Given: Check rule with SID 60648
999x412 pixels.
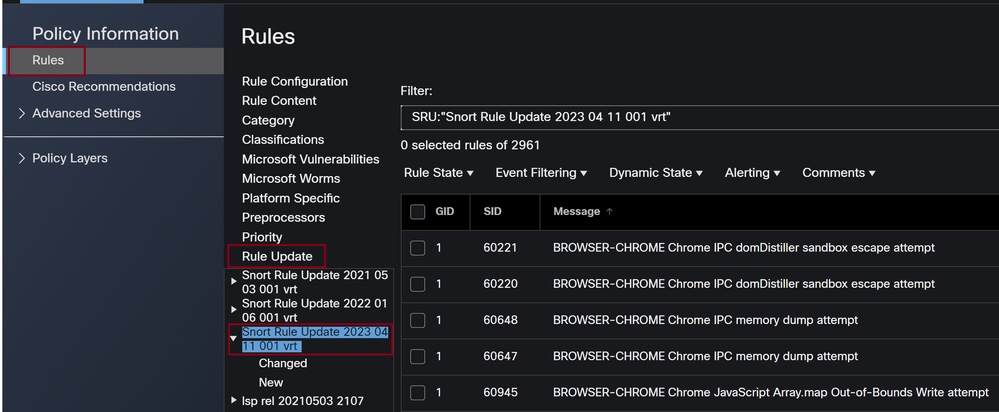Looking at the screenshot, I should [418, 320].
